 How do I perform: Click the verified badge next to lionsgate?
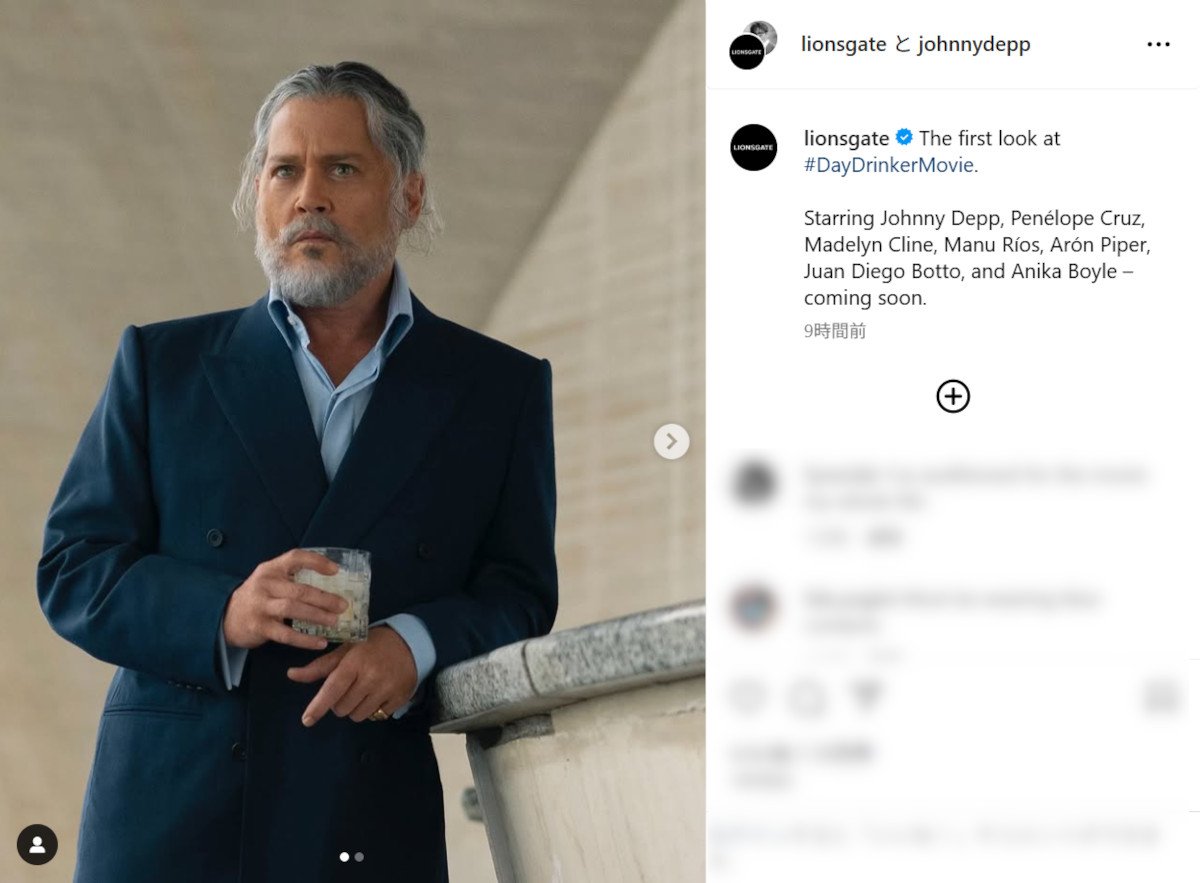click(x=902, y=139)
